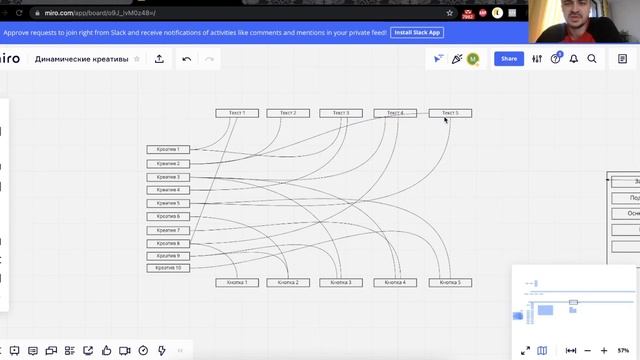Export the board with upload icon
The height and width of the screenshot is (360, 640).
pos(159,59)
